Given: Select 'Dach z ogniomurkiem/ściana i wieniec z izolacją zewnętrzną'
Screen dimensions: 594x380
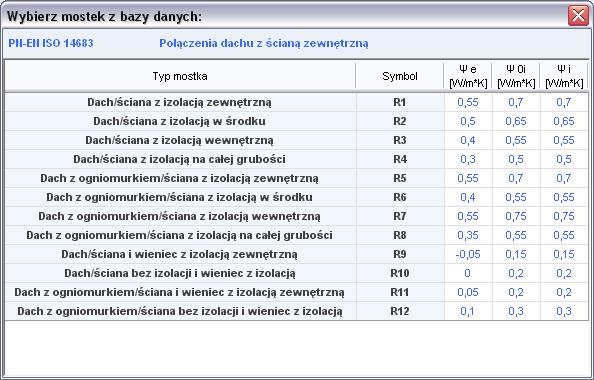Looking at the screenshot, I should point(297,292).
